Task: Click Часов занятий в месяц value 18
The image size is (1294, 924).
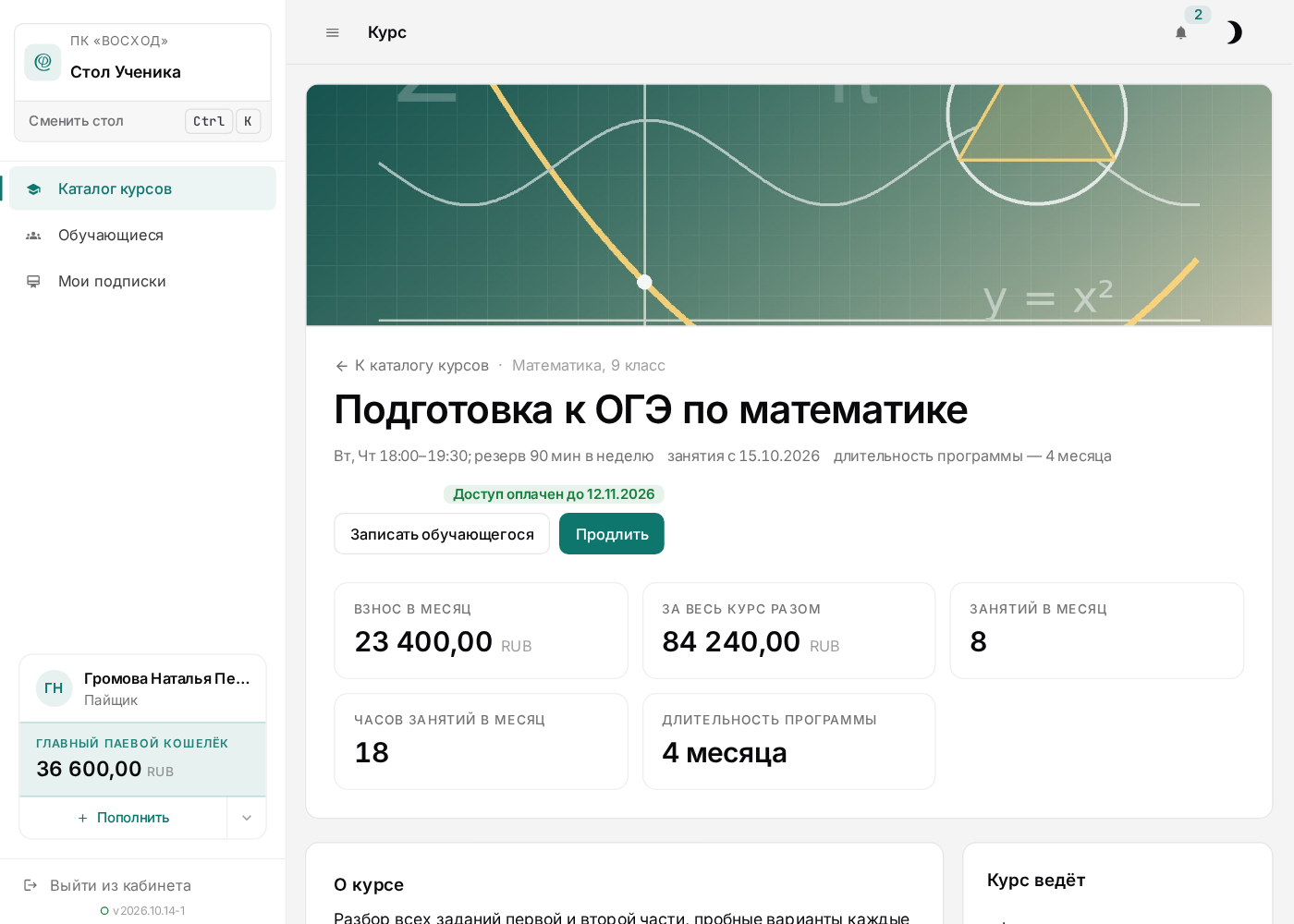Action: coord(372,752)
